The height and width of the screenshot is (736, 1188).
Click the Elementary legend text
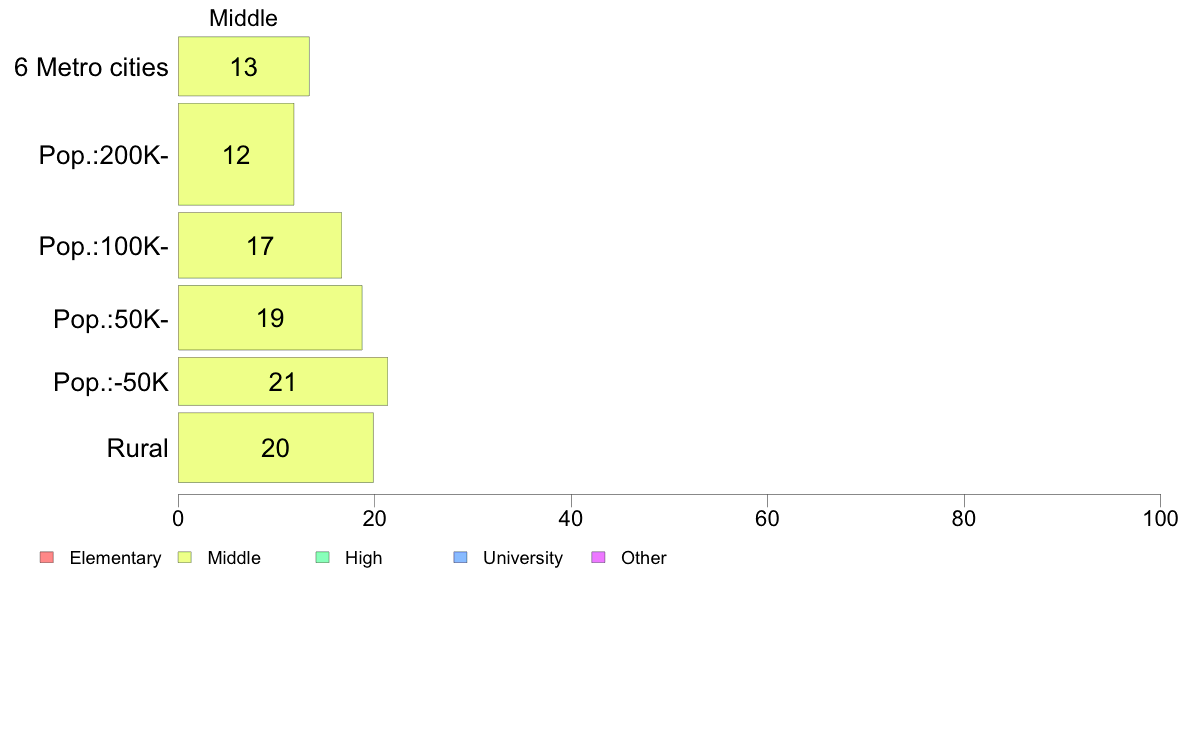[x=115, y=558]
